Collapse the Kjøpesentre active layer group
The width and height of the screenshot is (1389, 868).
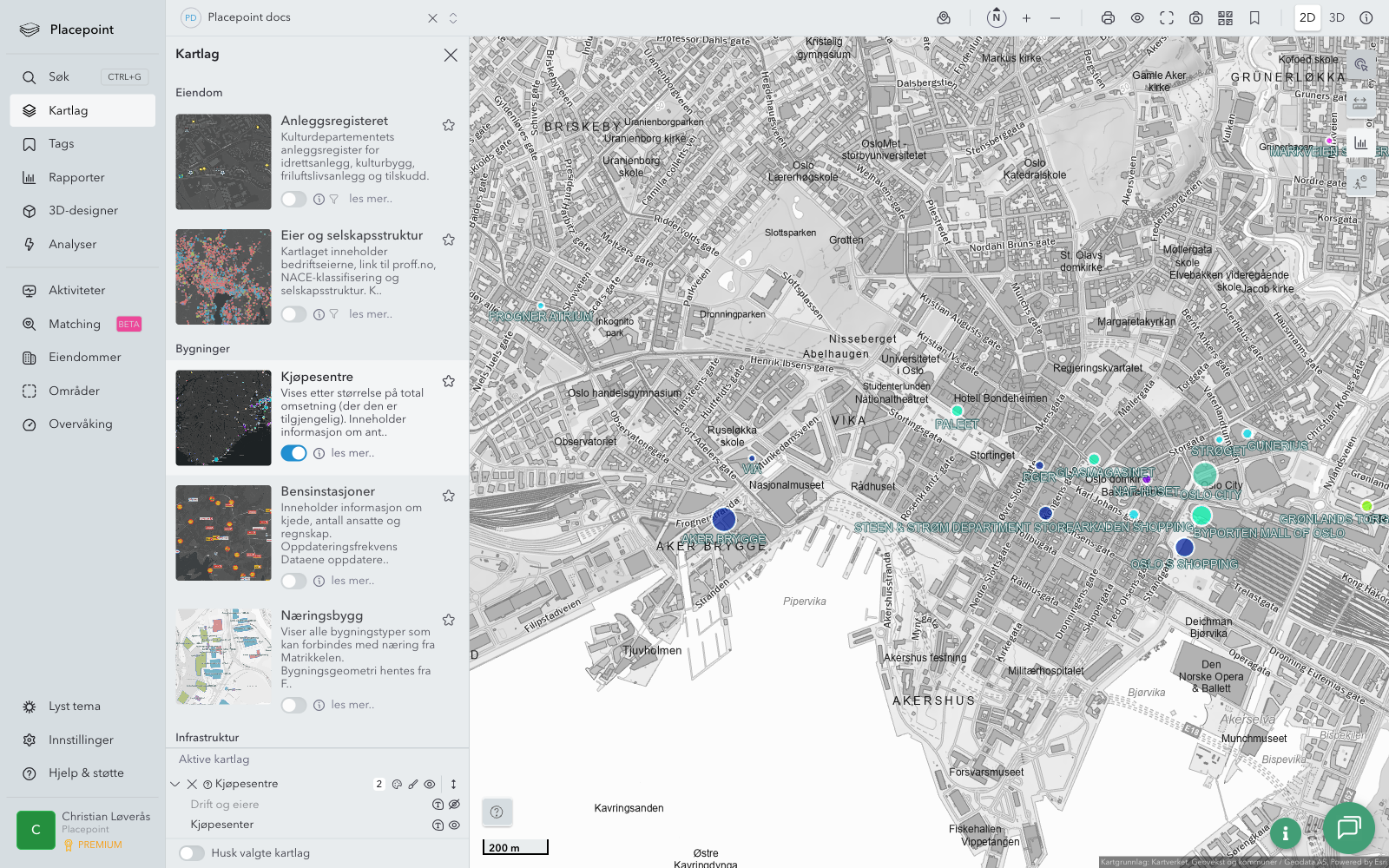175,784
